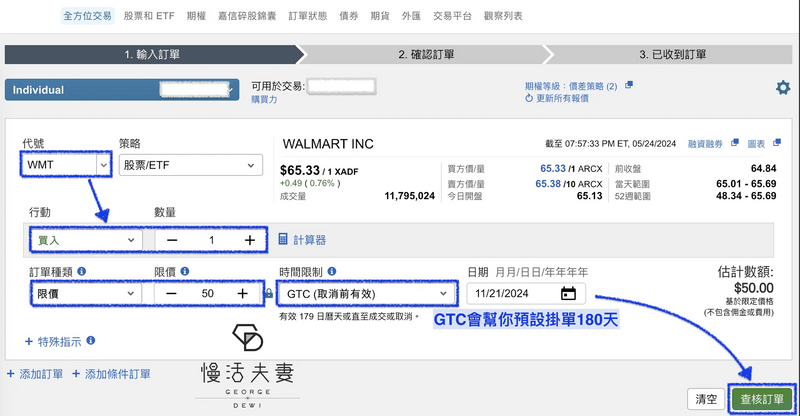Click volume value 11,795,024
This screenshot has height=416, width=800.
pos(409,196)
